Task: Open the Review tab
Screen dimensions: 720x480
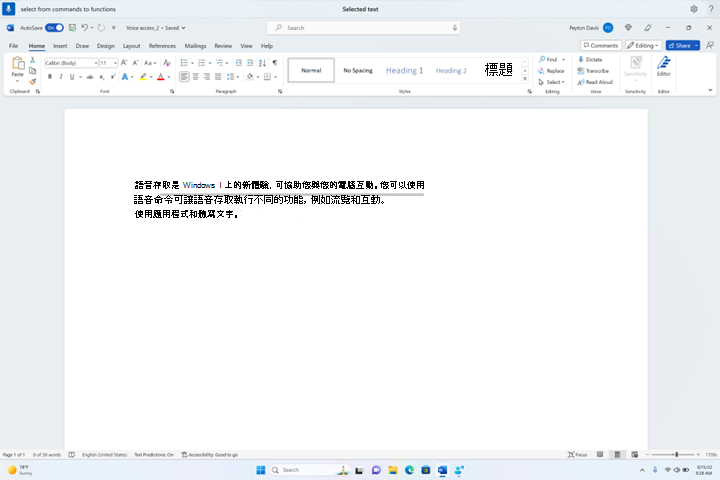Action: point(223,46)
